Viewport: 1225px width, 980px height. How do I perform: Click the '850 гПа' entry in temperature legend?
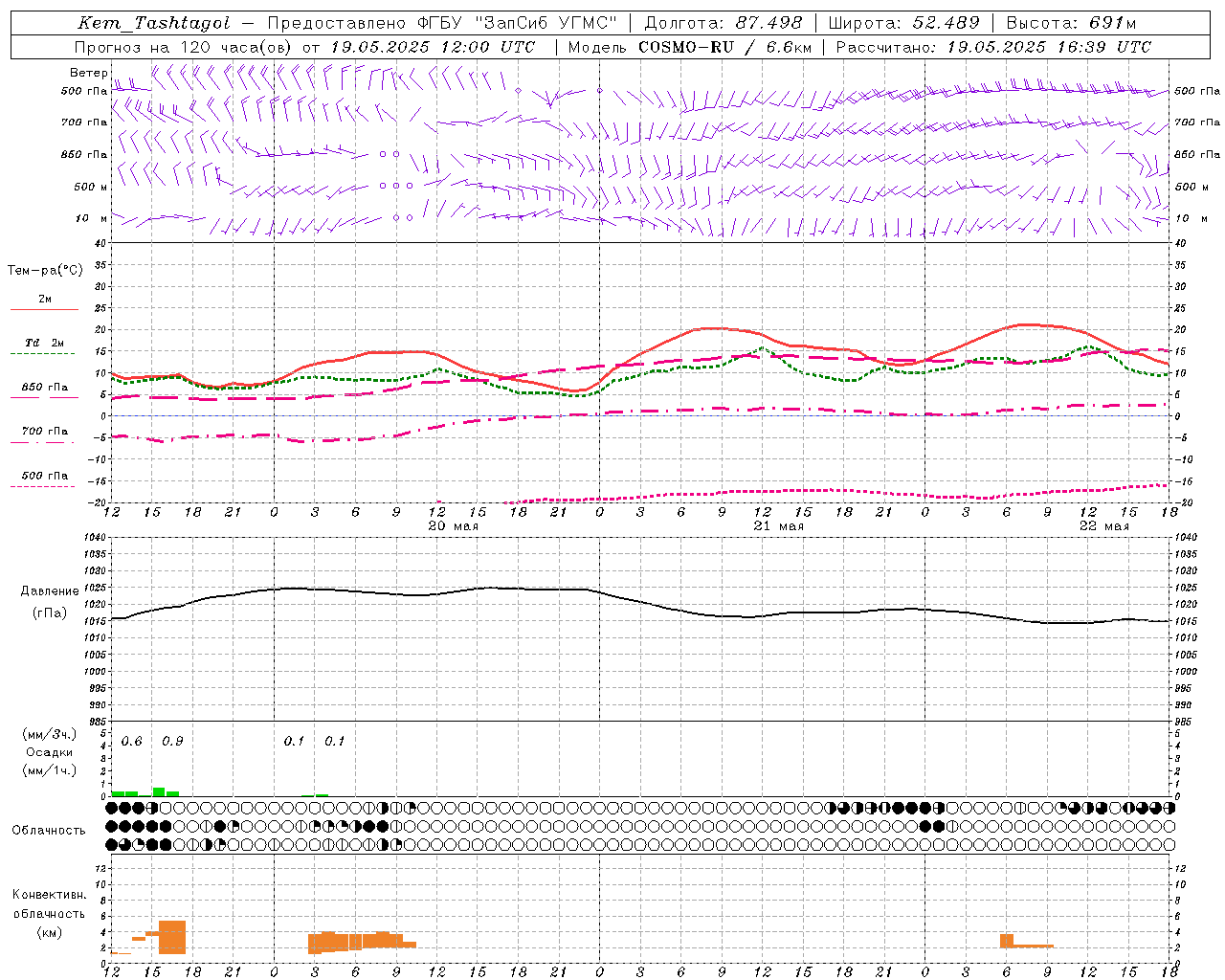coord(45,388)
